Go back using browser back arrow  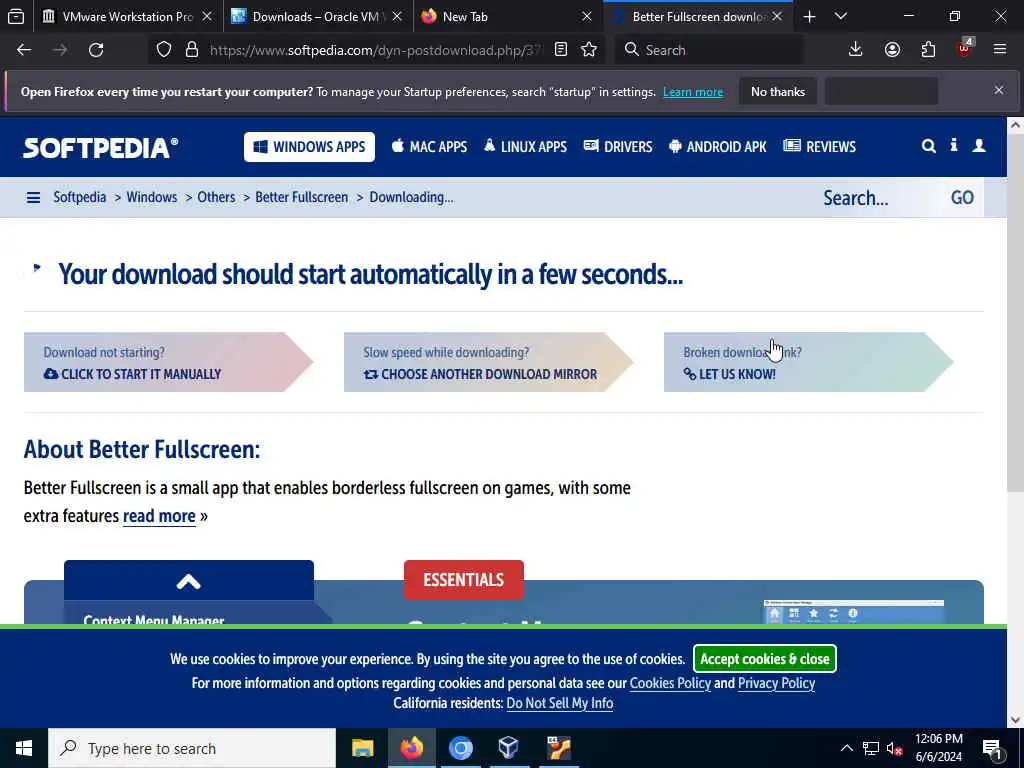pos(24,50)
